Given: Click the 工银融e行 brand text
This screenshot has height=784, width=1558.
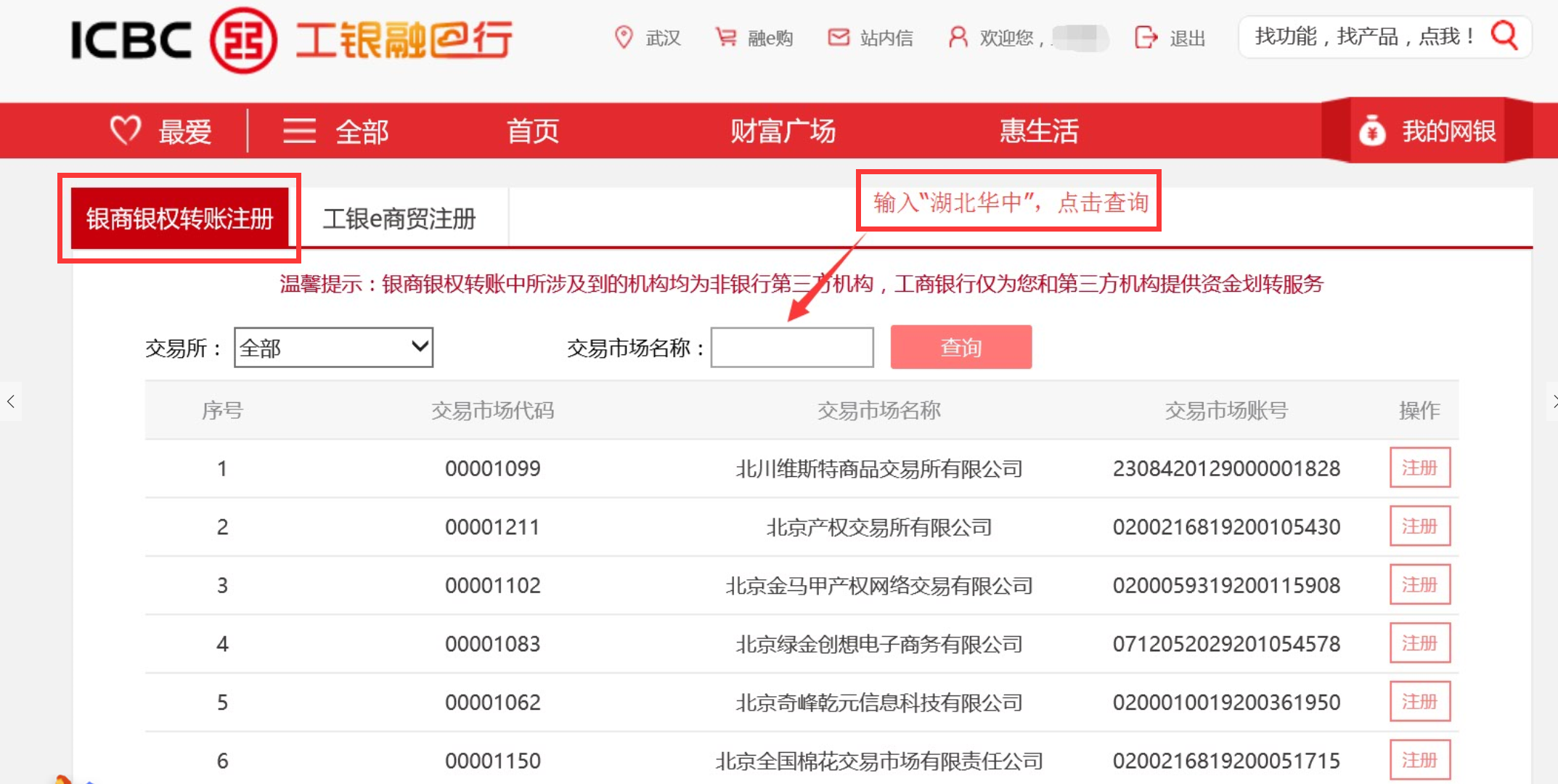Looking at the screenshot, I should point(404,39).
